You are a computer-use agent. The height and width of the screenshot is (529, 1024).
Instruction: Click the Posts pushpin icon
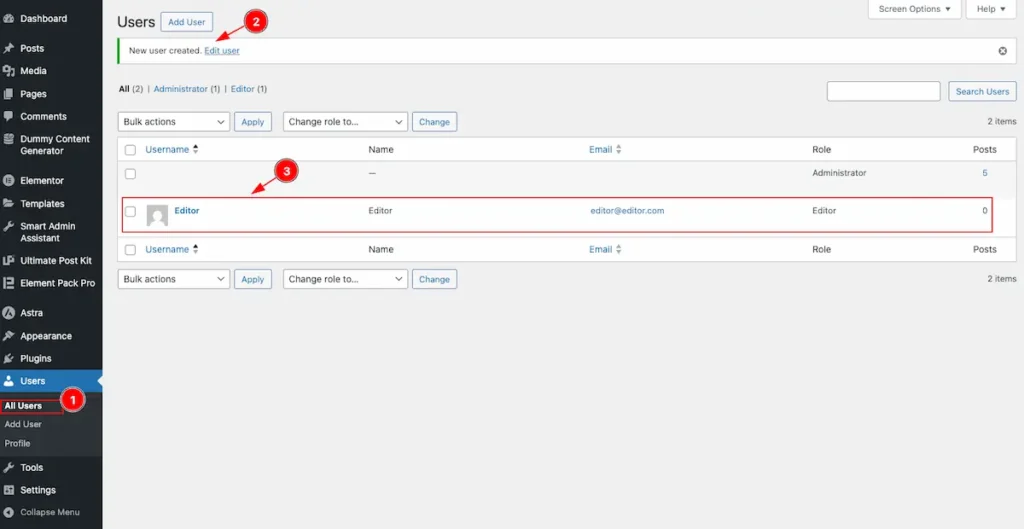pos(8,48)
